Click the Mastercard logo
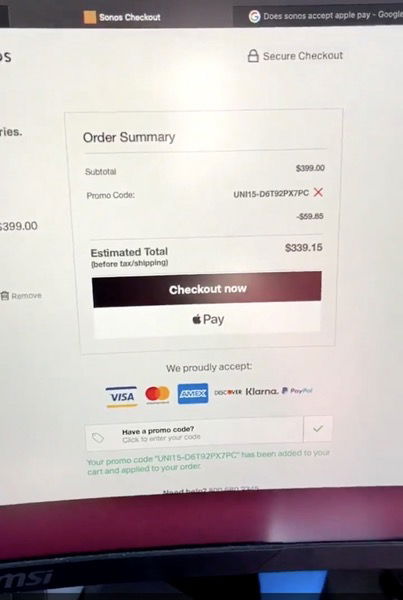 157,394
